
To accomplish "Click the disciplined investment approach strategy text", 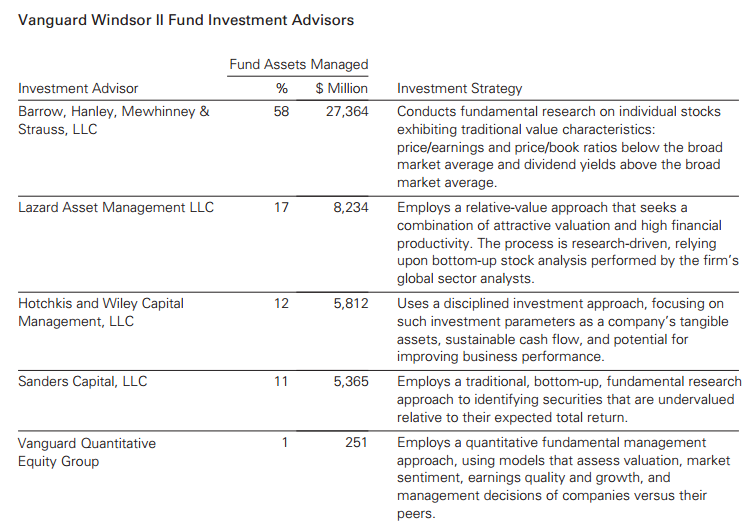I will point(562,330).
